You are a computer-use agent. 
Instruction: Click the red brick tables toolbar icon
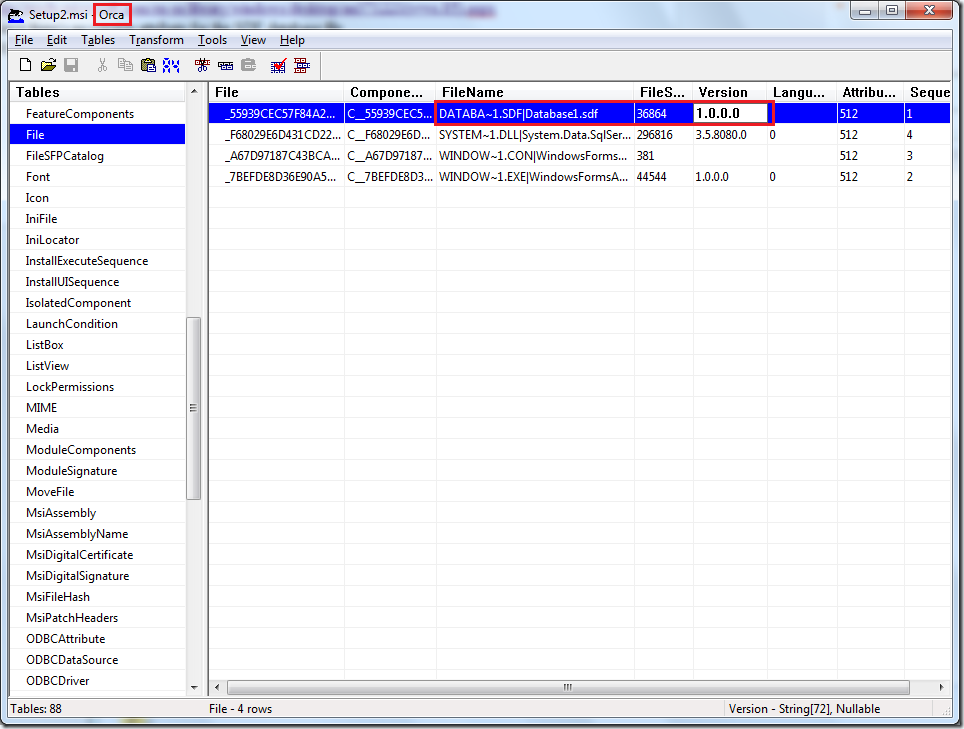301,65
